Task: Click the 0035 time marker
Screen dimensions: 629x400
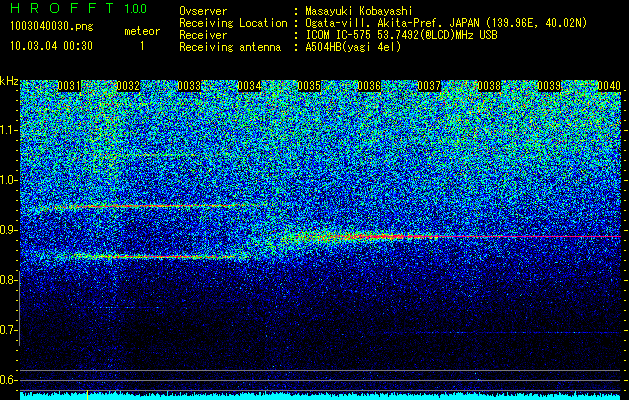Action: (309, 86)
